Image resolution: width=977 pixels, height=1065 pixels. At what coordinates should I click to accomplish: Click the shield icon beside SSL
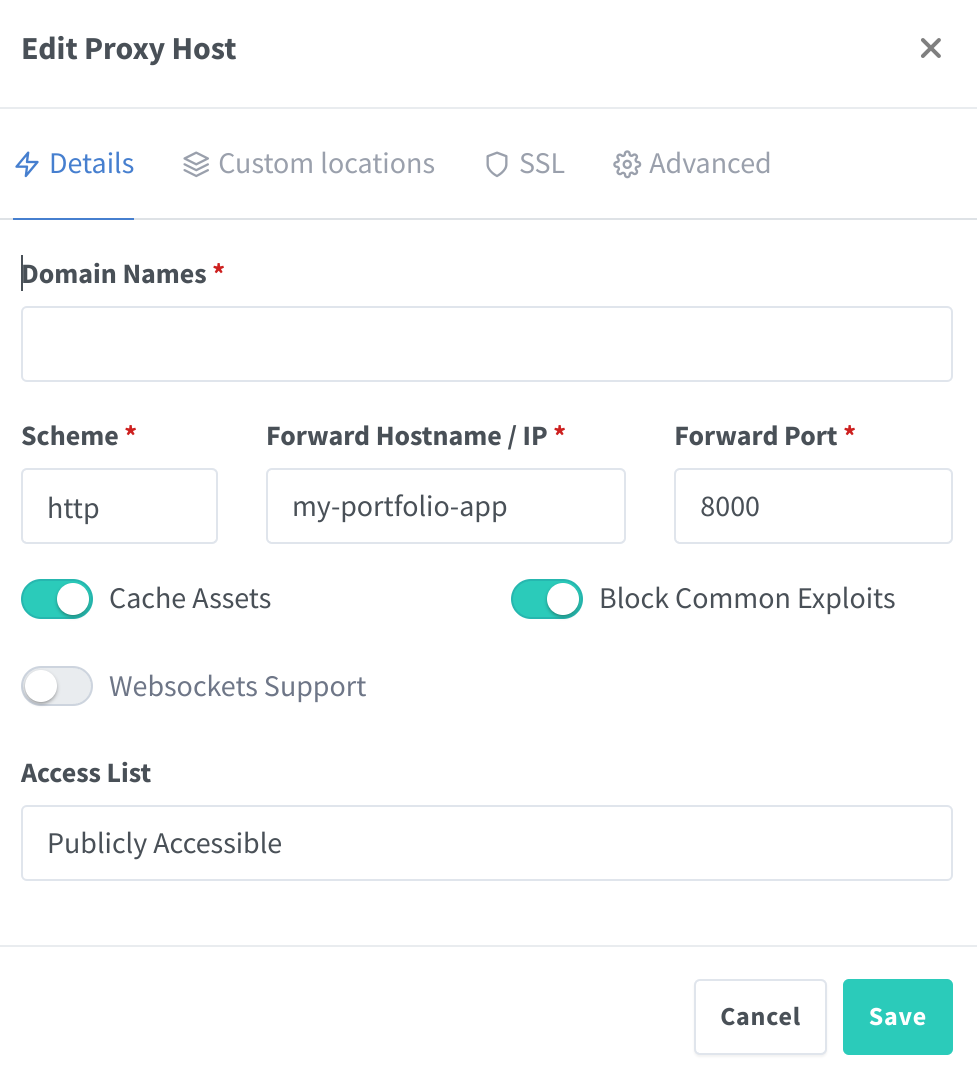point(497,164)
